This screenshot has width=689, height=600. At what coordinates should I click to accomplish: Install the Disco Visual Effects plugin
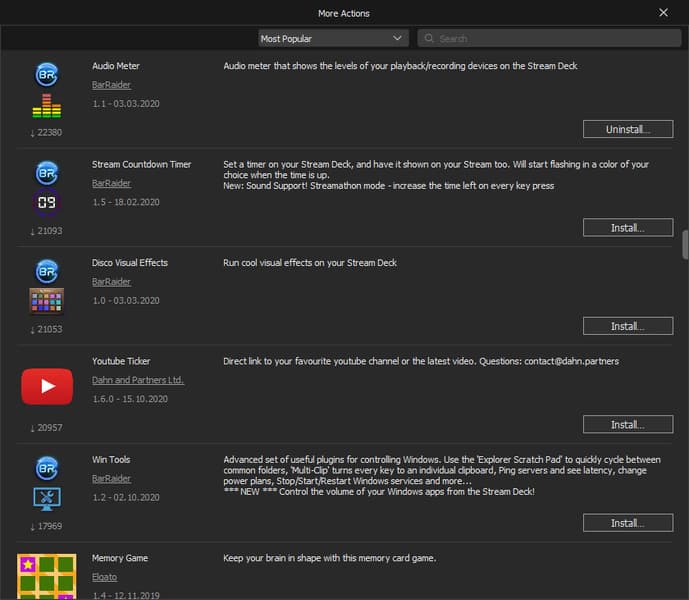628,326
